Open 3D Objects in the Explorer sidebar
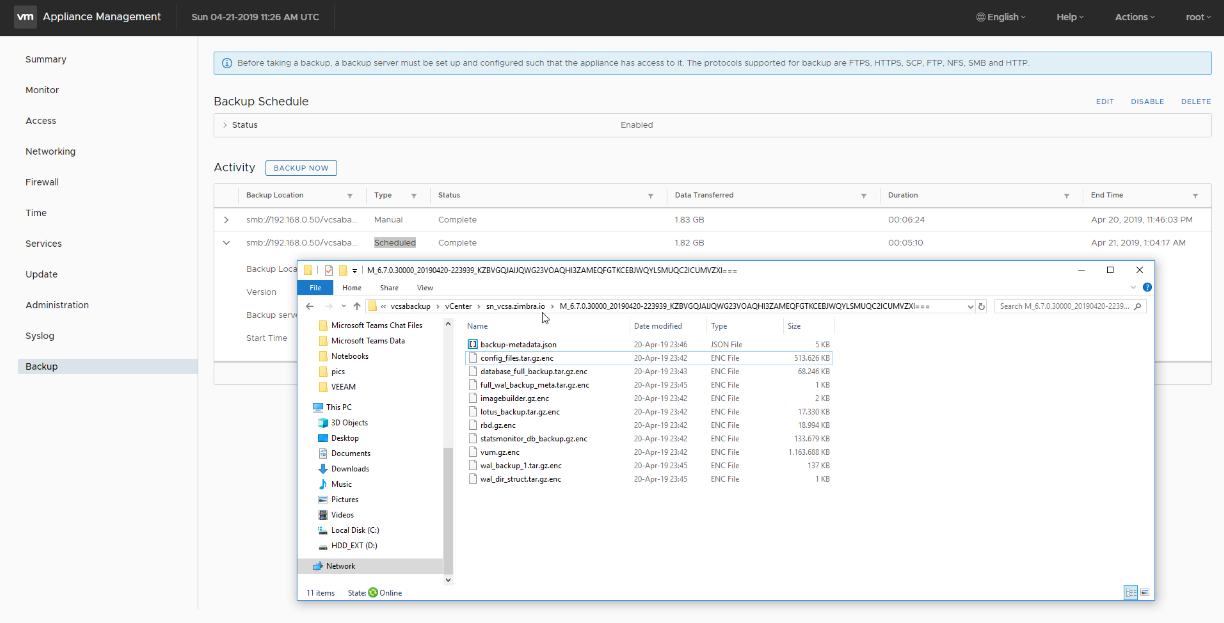The width and height of the screenshot is (1224, 623). tap(349, 423)
